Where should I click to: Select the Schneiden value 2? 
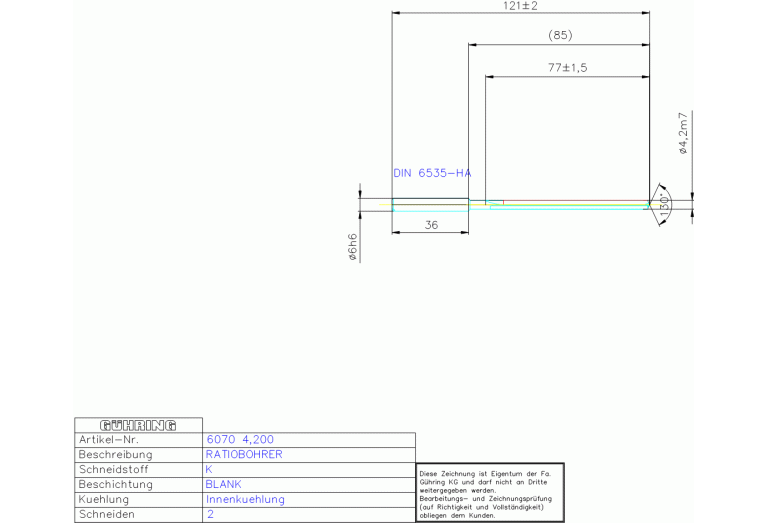pos(210,515)
